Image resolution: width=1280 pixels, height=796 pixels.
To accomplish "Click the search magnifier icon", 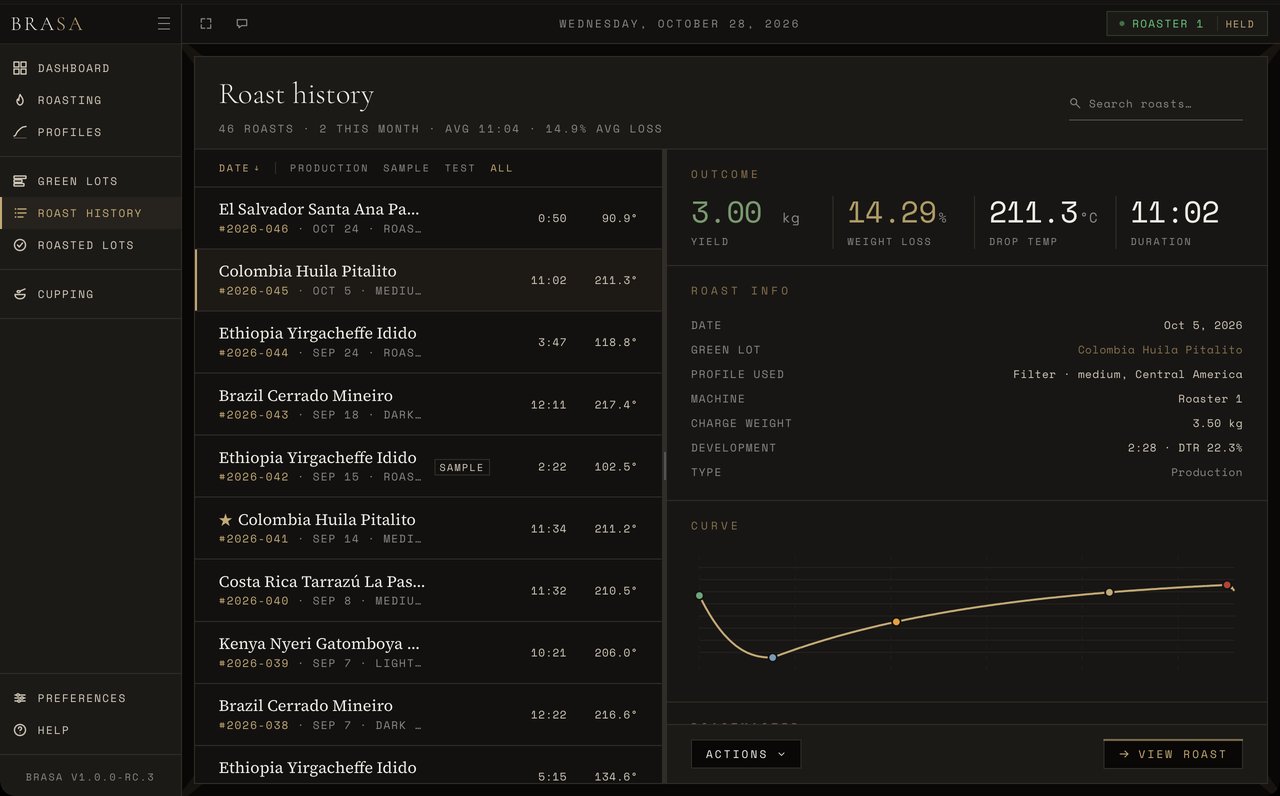I will coord(1075,103).
